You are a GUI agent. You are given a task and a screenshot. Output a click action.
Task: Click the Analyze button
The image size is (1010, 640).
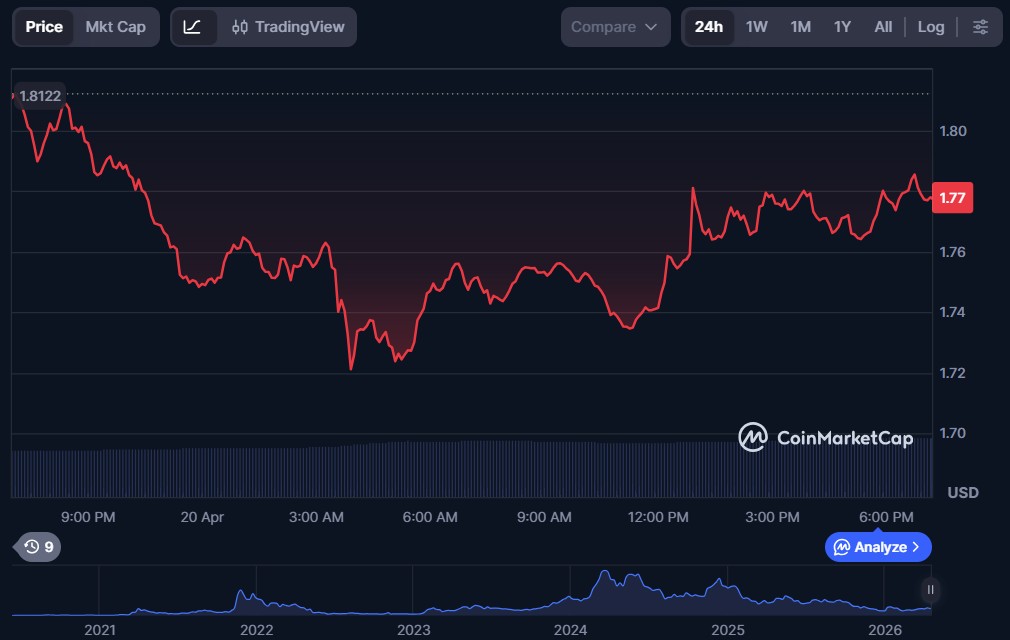[877, 547]
